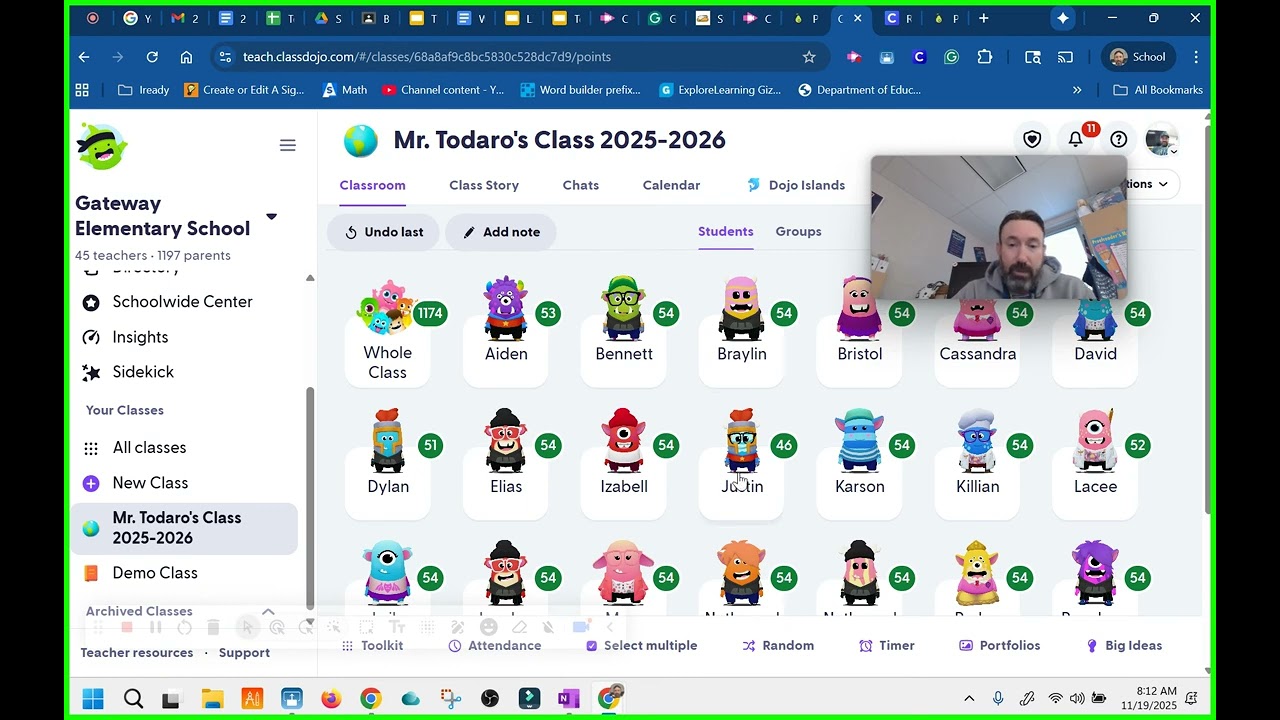Viewport: 1280px width, 720px height.
Task: Open Big Ideas from bottom bar
Action: pos(1124,646)
